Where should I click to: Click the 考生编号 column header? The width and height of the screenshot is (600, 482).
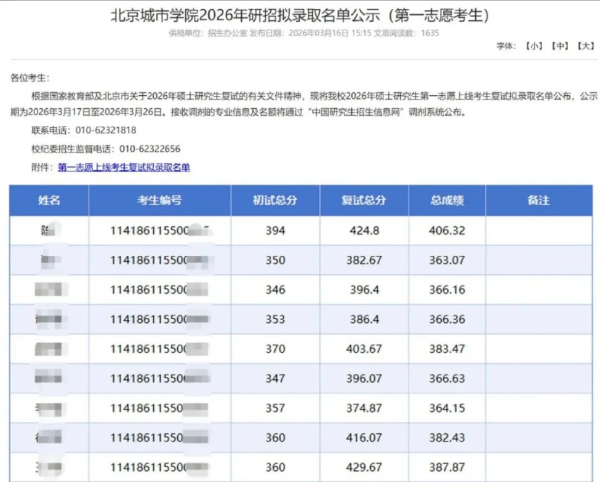click(x=159, y=201)
